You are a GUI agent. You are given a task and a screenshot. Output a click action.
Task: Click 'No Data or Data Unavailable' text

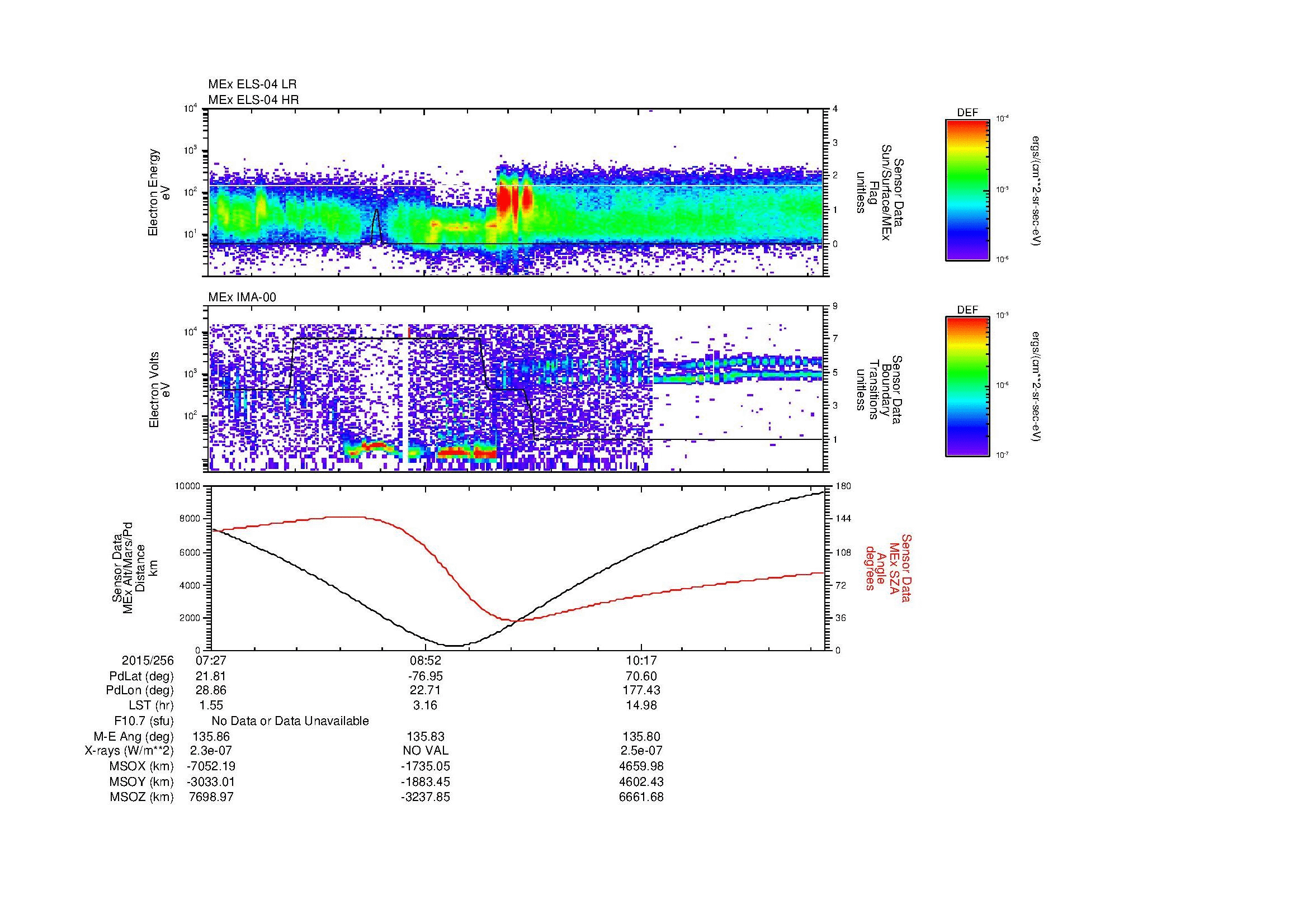click(290, 721)
